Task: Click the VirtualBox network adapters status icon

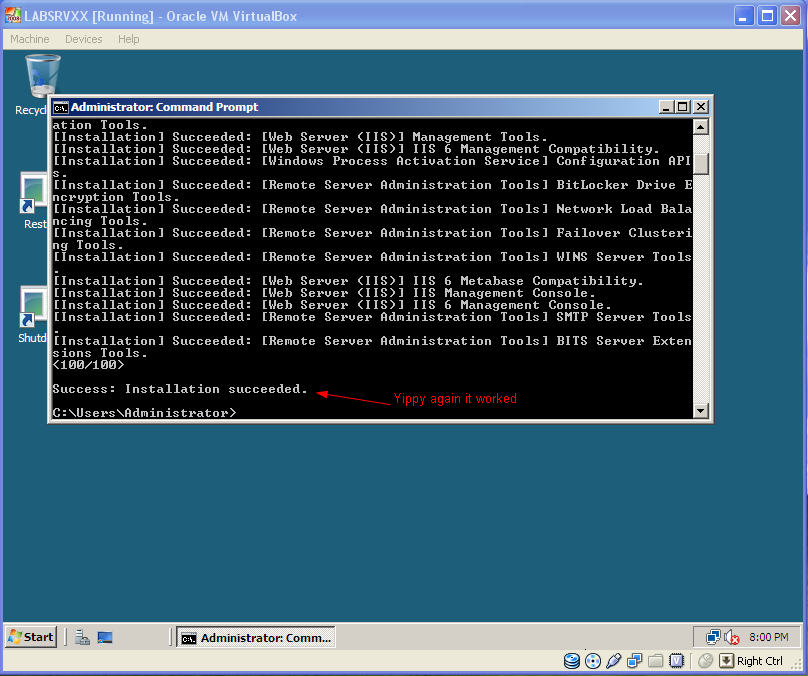Action: point(634,661)
